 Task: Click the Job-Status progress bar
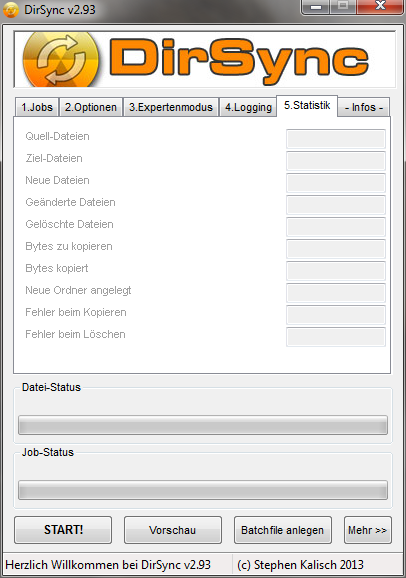(x=203, y=490)
